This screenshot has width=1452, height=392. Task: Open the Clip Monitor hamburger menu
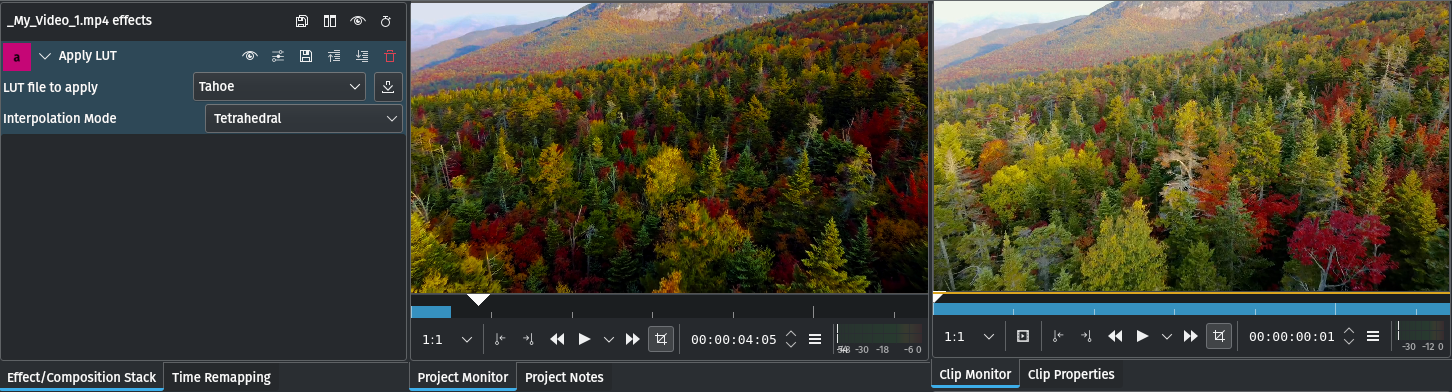(1373, 337)
